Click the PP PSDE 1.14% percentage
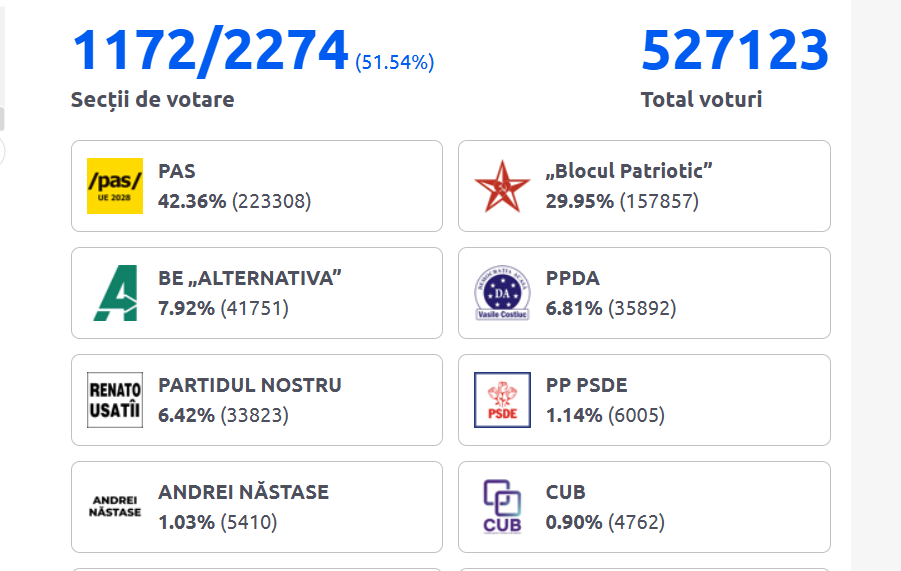This screenshot has width=901, height=571. point(573,415)
